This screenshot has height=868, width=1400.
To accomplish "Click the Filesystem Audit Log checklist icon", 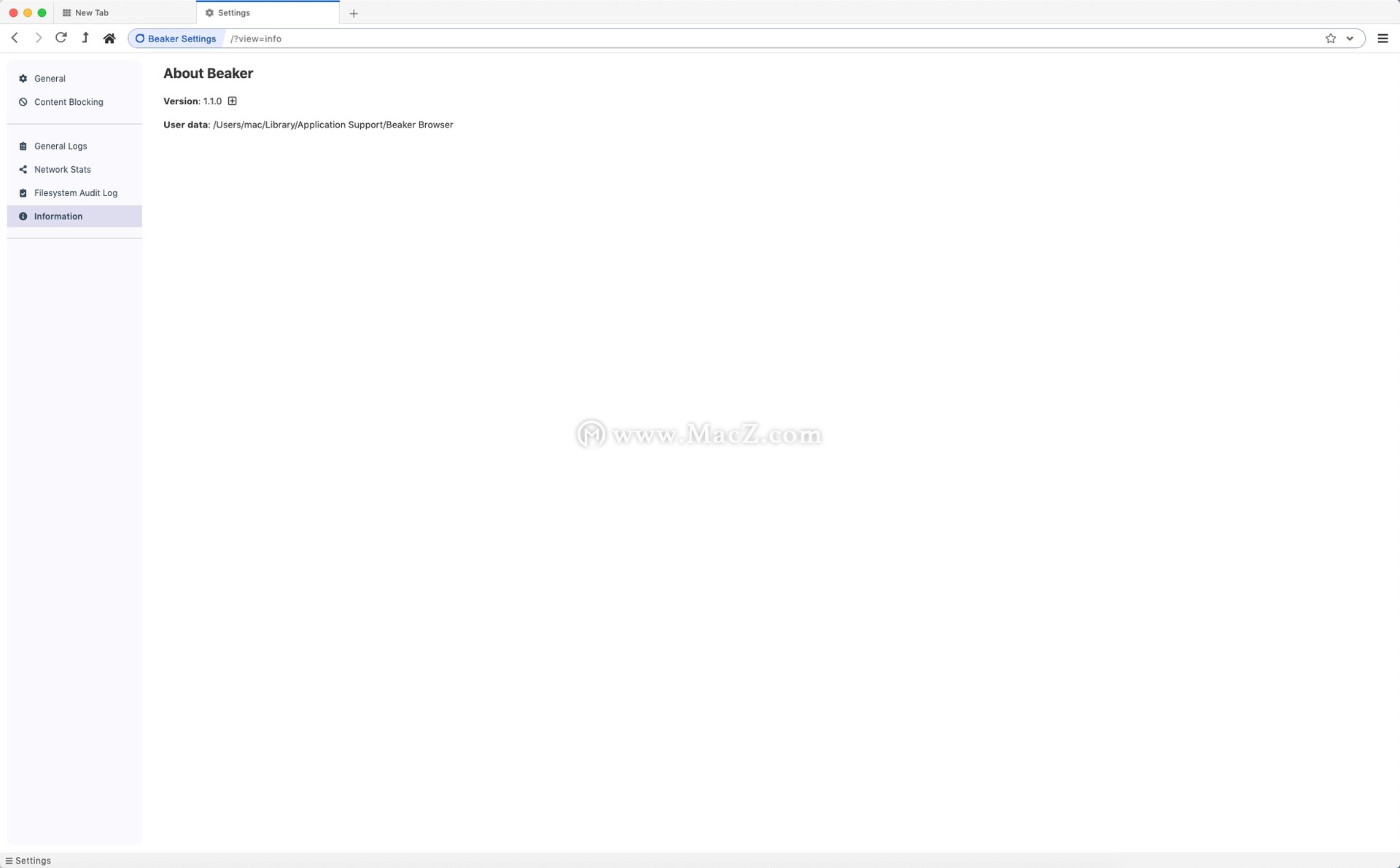I will pos(23,192).
